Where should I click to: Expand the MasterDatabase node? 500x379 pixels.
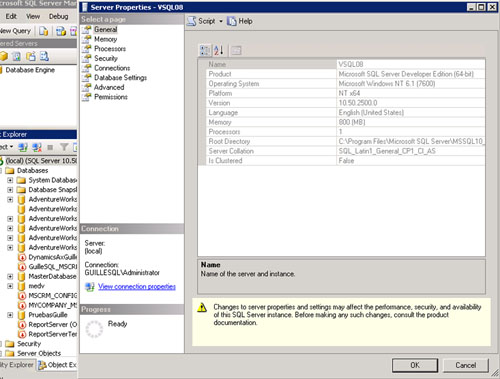[x=10, y=277]
